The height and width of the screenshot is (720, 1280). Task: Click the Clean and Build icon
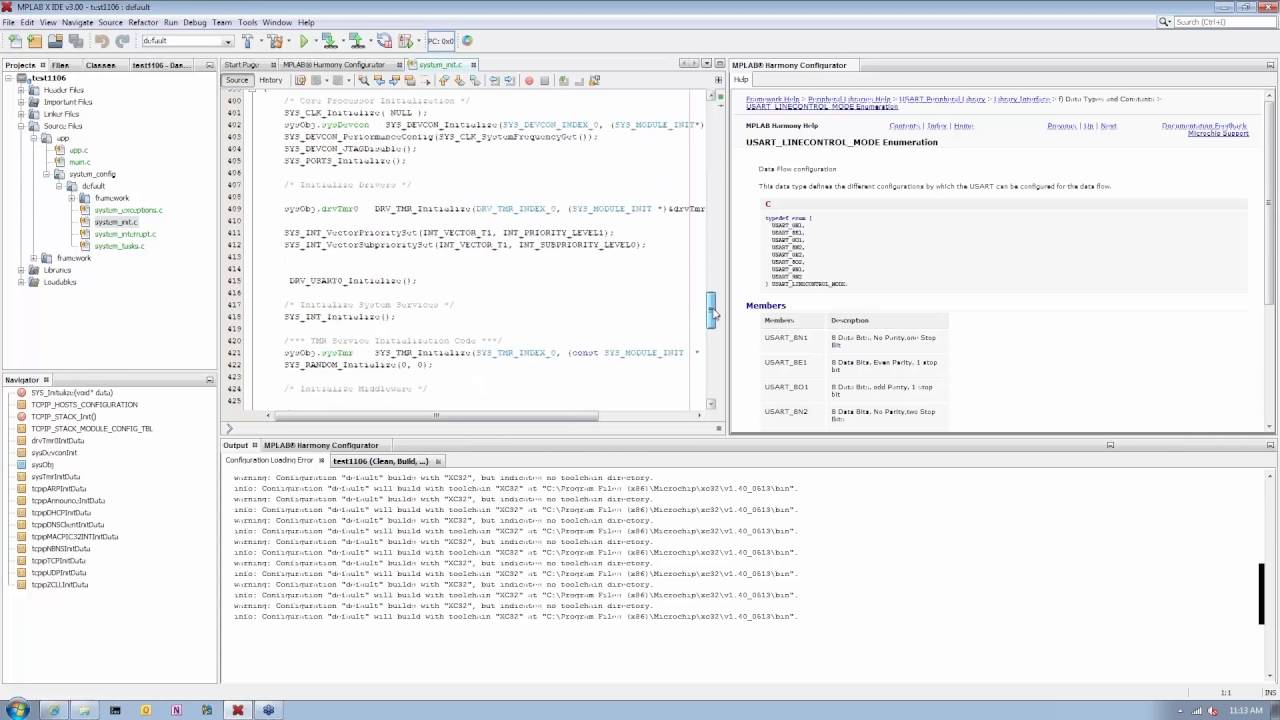[276, 41]
